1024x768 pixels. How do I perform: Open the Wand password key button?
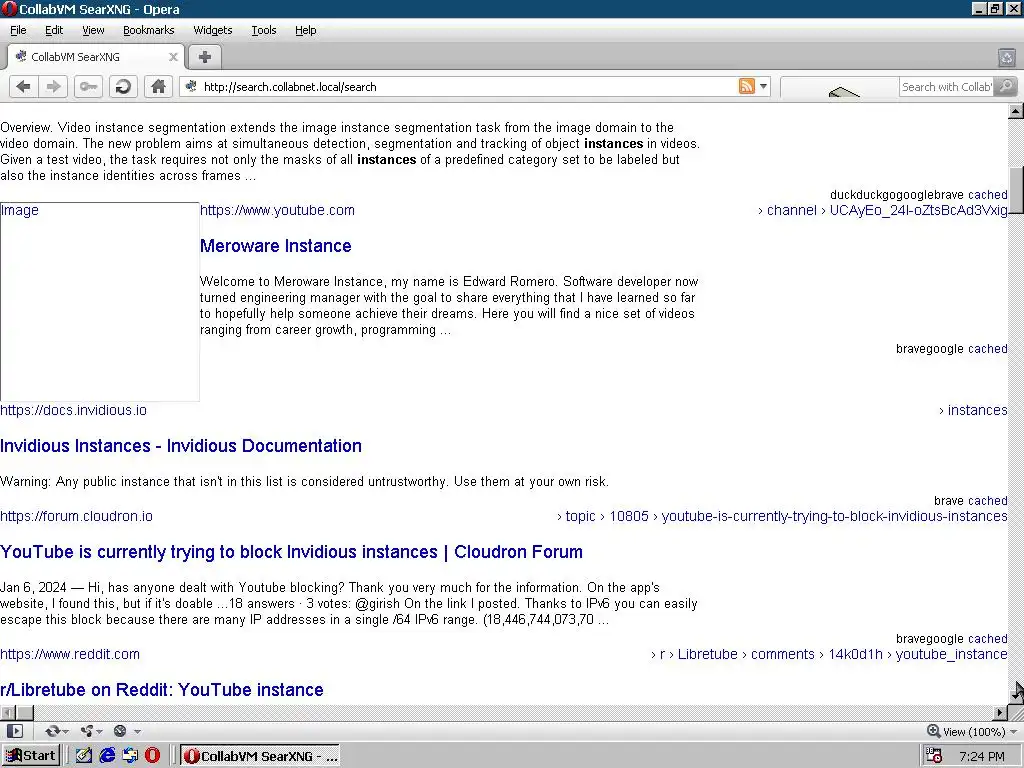point(88,87)
